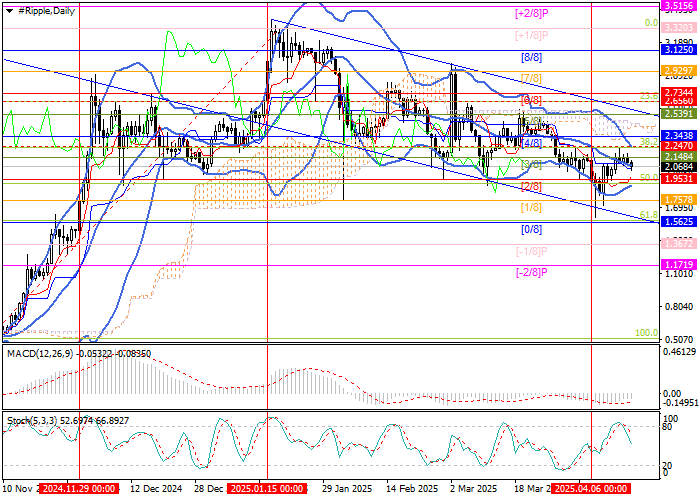Click the 3.5156 price tag

click(x=679, y=6)
